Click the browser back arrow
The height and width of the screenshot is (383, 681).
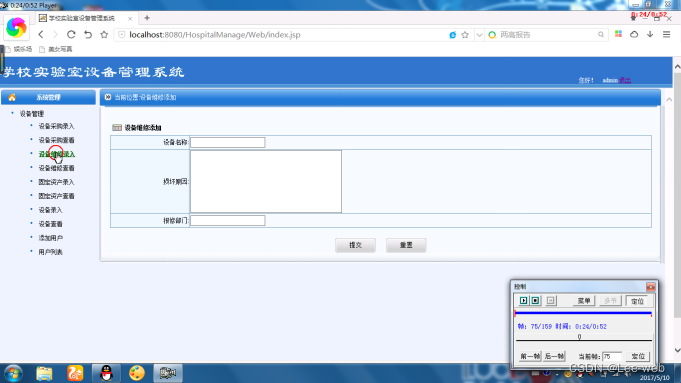click(x=41, y=34)
